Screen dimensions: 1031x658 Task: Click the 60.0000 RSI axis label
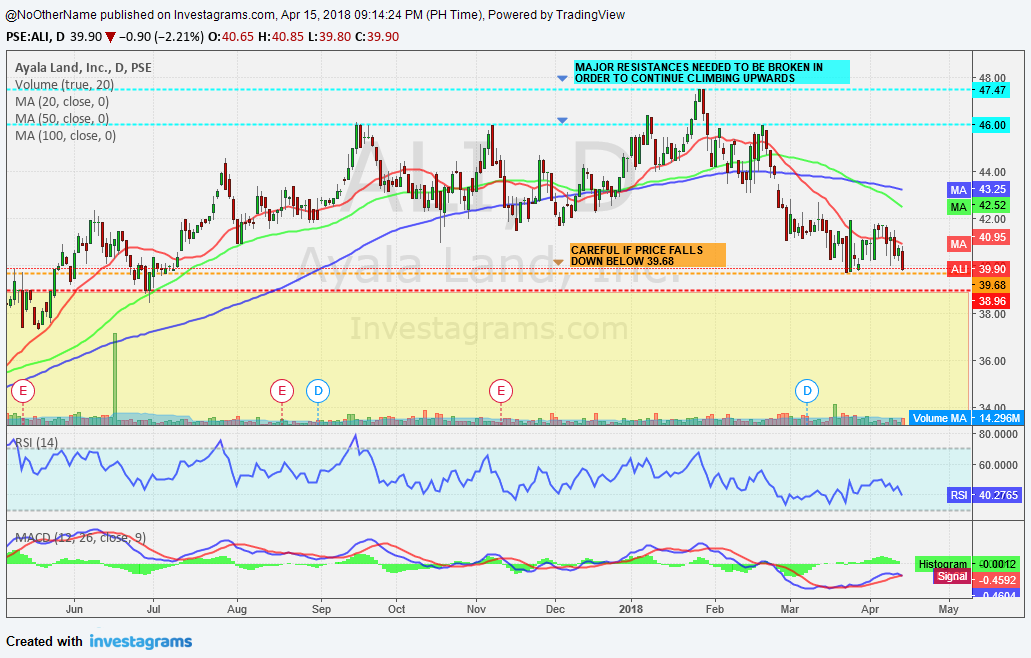[x=998, y=465]
